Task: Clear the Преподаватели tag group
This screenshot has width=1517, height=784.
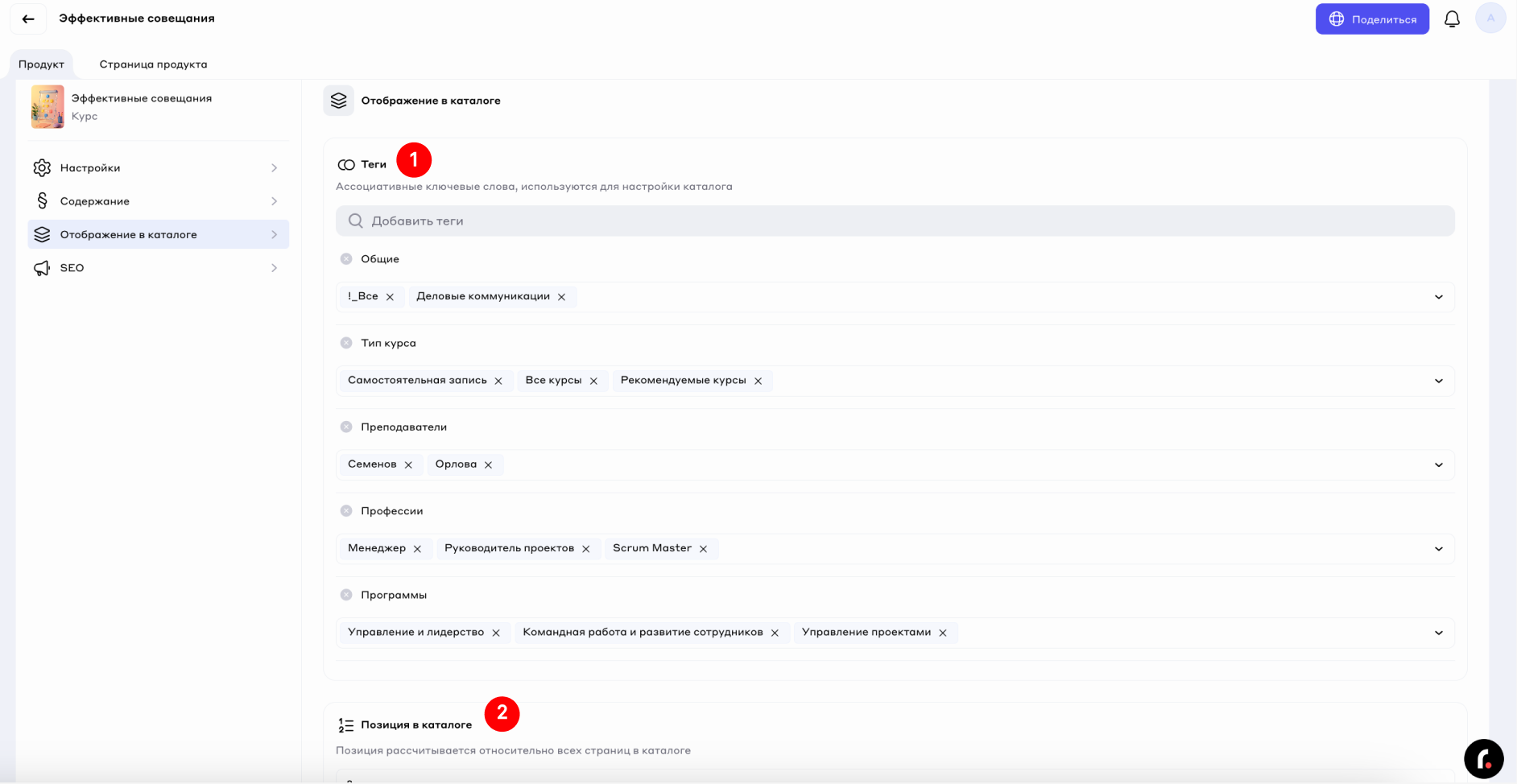Action: click(346, 427)
